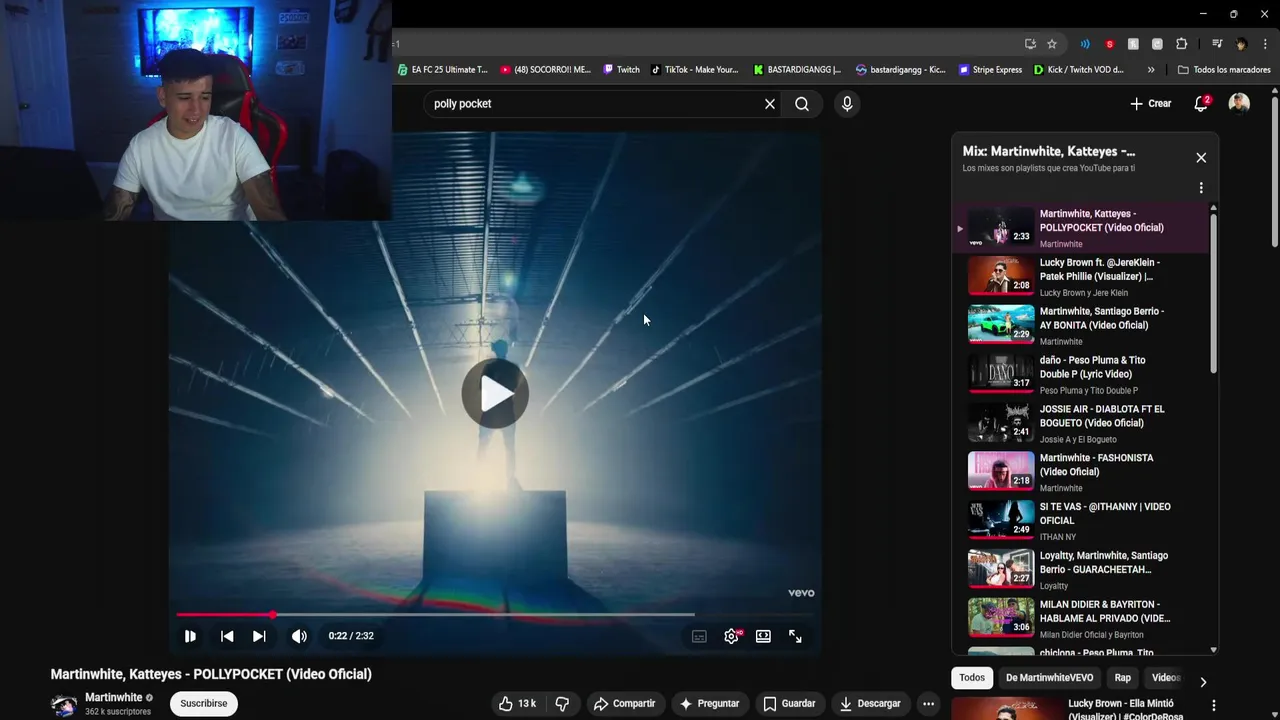The width and height of the screenshot is (1280, 720).
Task: Expand hidden bookmarks chevron
Action: (1151, 70)
